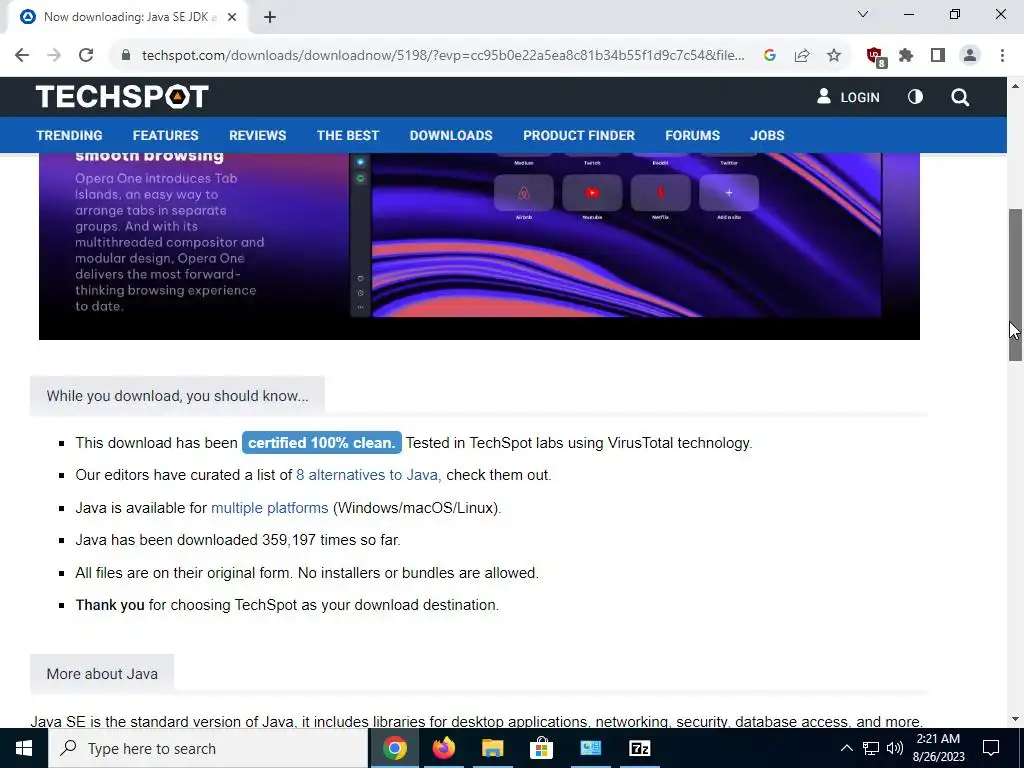This screenshot has width=1024, height=768.
Task: Open the notification center icon
Action: coord(991,748)
